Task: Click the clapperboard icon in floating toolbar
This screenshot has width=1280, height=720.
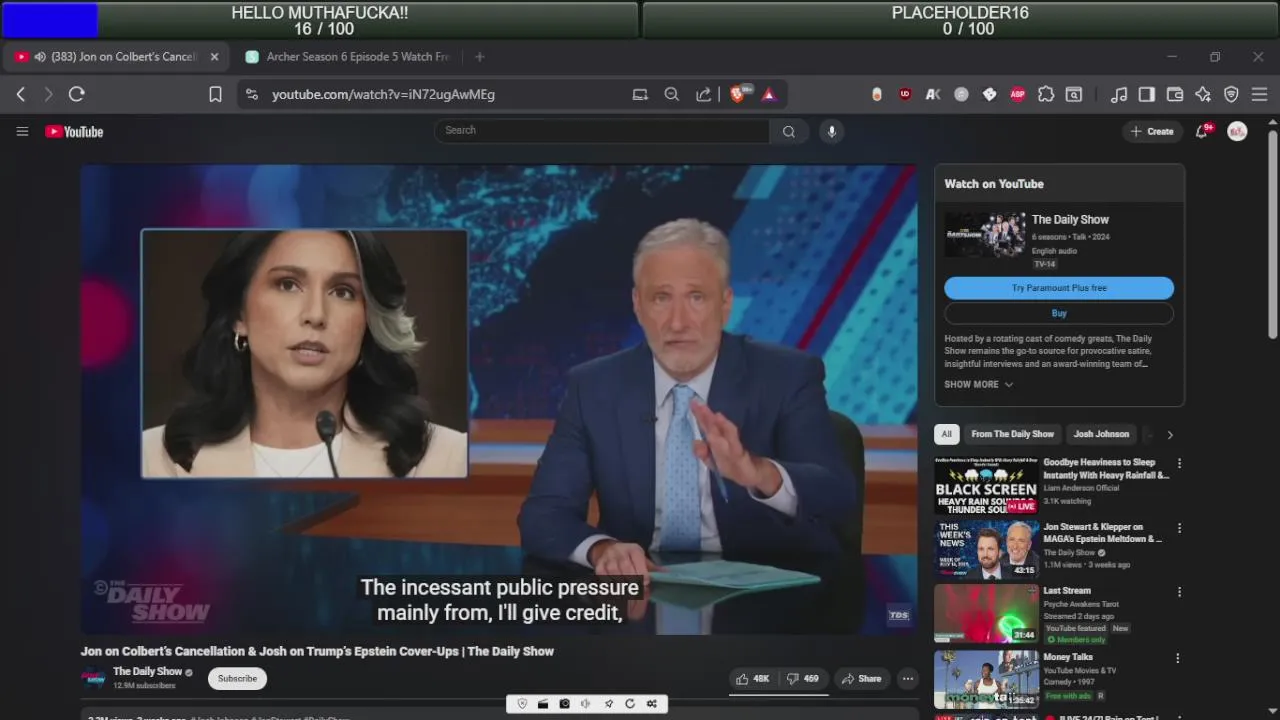Action: tap(543, 704)
